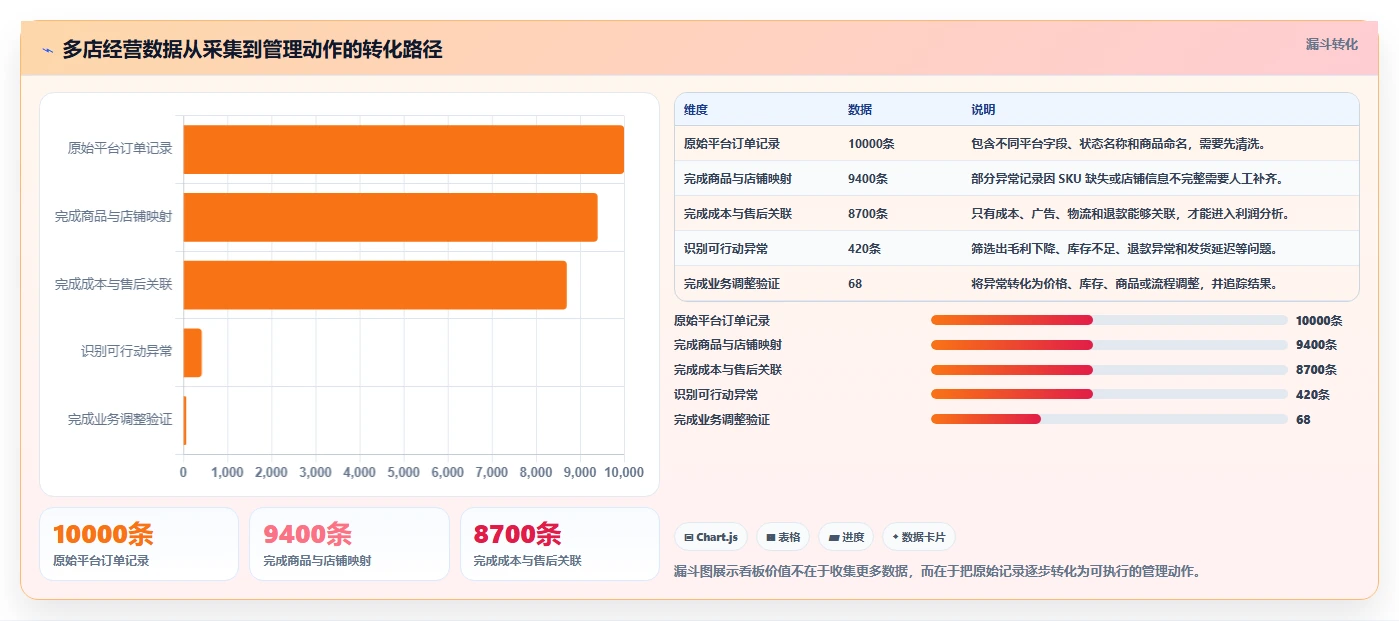This screenshot has width=1399, height=621.
Task: Click table cell 8700条
Action: point(868,214)
